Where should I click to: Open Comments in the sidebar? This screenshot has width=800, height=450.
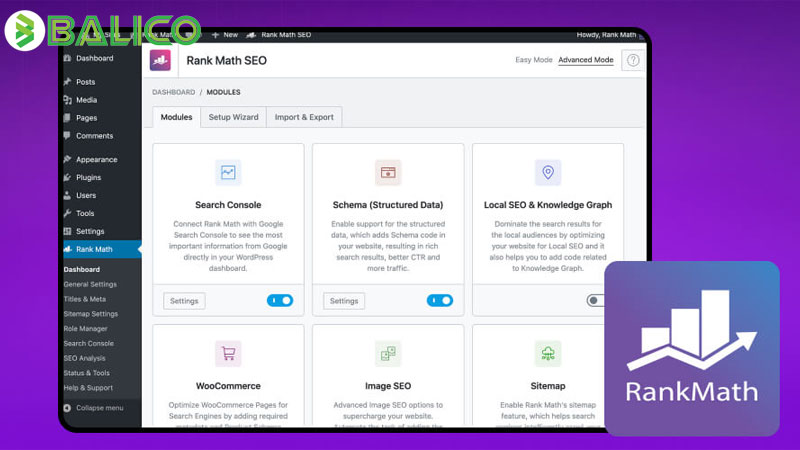(94, 136)
